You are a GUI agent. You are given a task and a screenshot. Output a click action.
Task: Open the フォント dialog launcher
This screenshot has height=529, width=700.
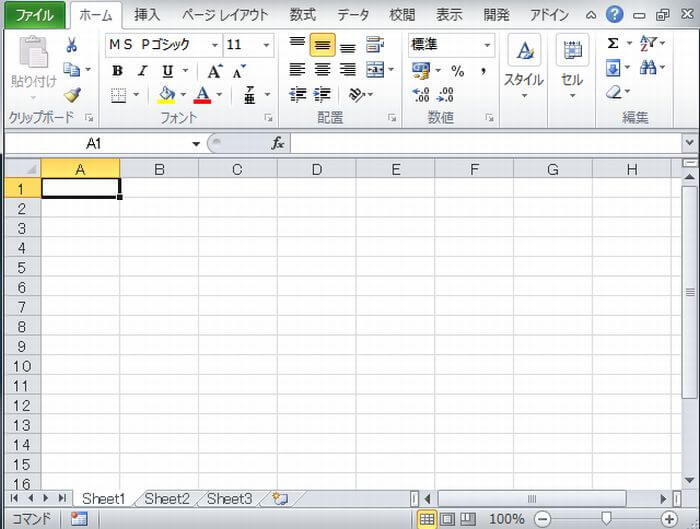(x=268, y=118)
